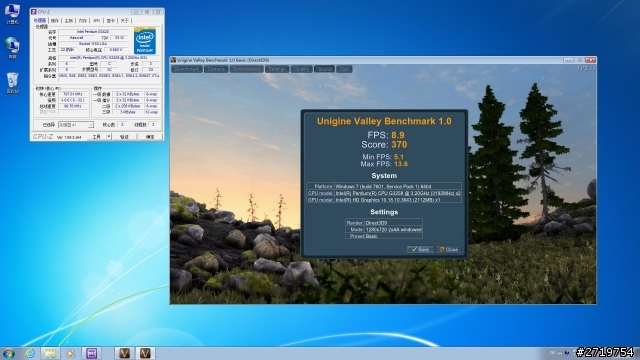Click the bus speed value in CPU-Z

point(73,106)
